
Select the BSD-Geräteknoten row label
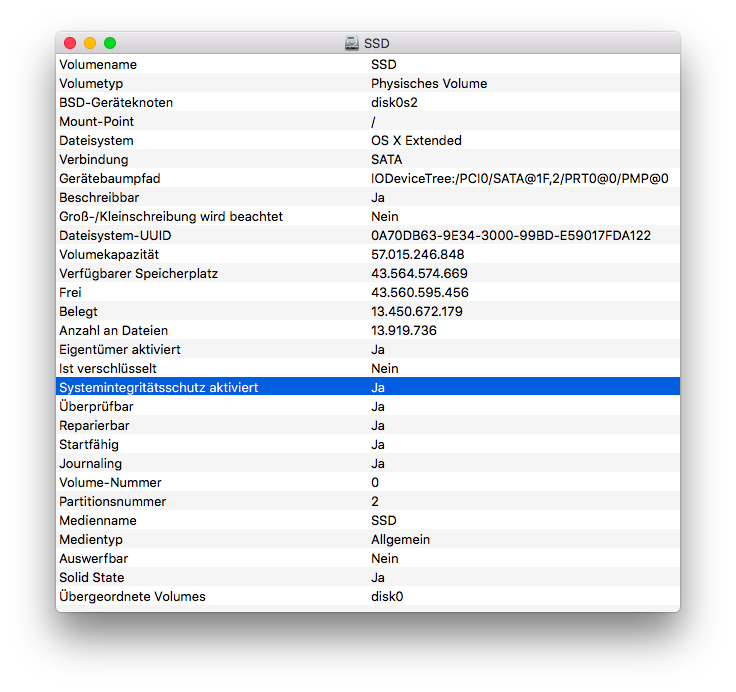[x=116, y=103]
